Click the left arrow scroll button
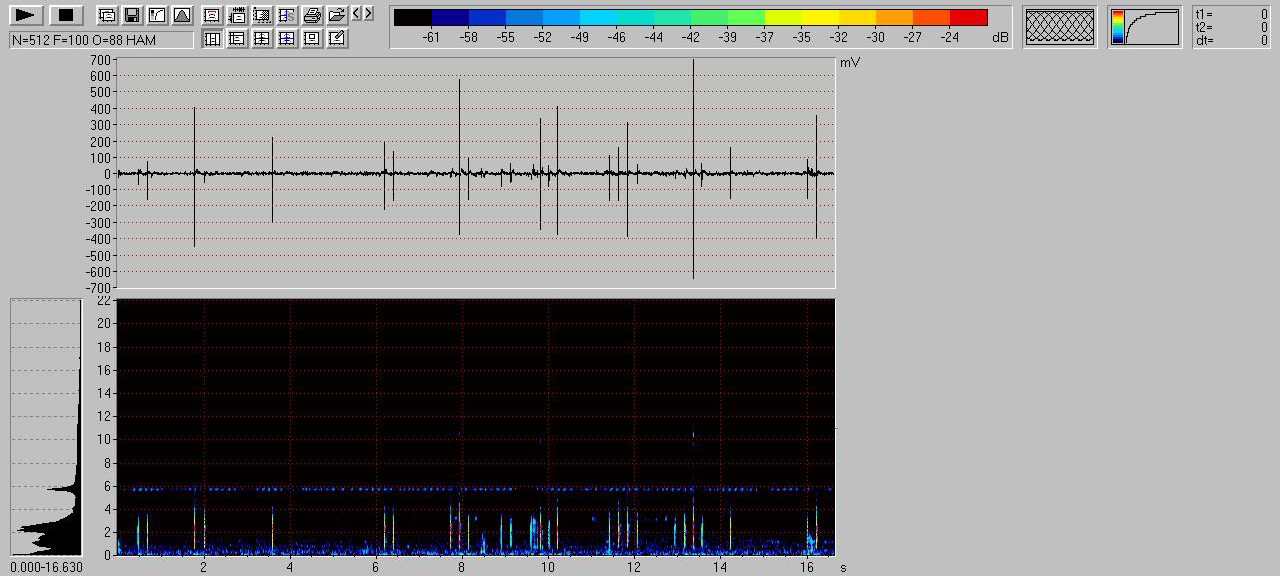 coord(357,13)
